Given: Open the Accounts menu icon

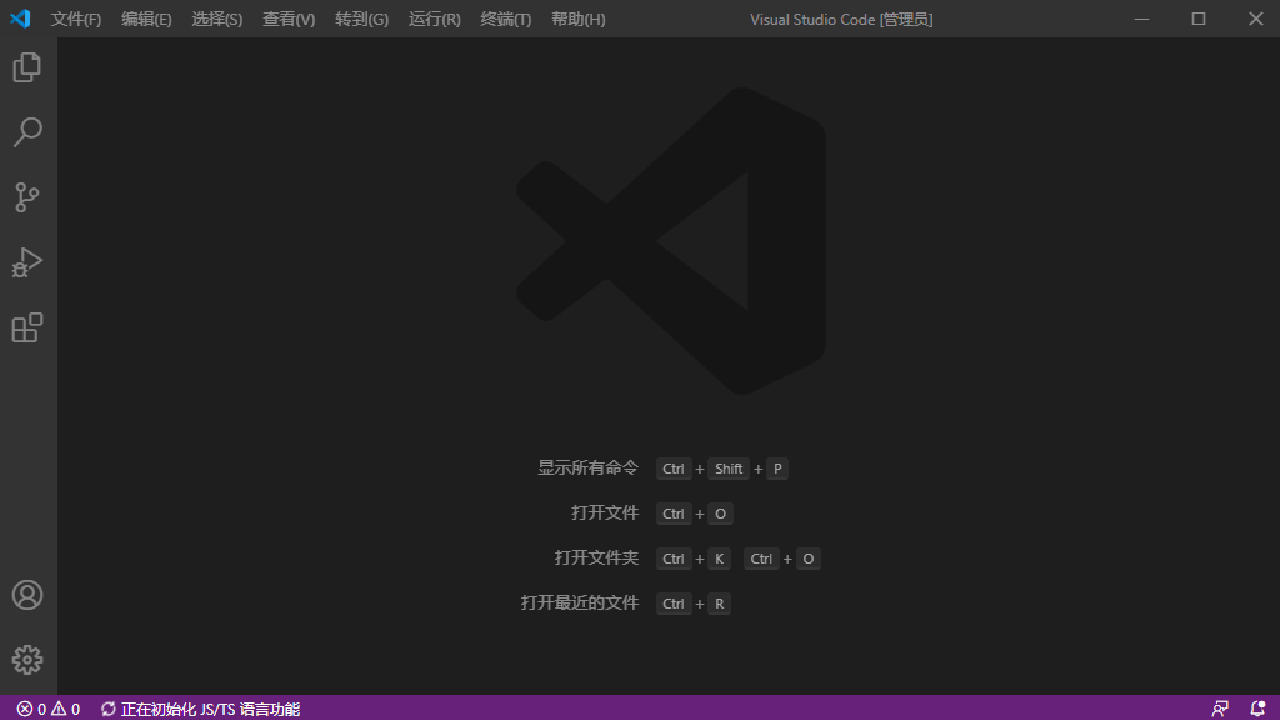Looking at the screenshot, I should pyautogui.click(x=27, y=595).
